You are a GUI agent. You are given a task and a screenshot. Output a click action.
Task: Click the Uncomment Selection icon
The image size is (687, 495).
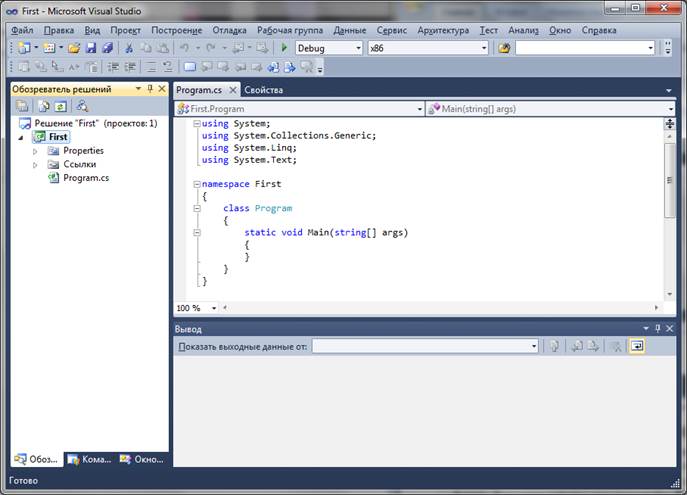click(167, 67)
